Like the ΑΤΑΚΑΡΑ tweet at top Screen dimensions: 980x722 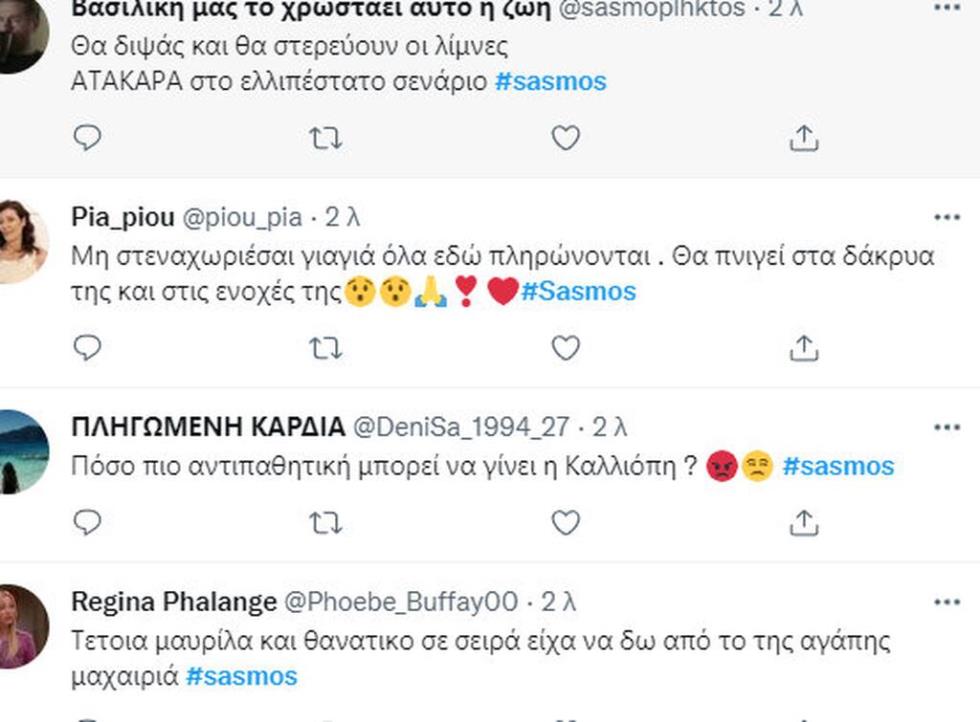tap(566, 137)
